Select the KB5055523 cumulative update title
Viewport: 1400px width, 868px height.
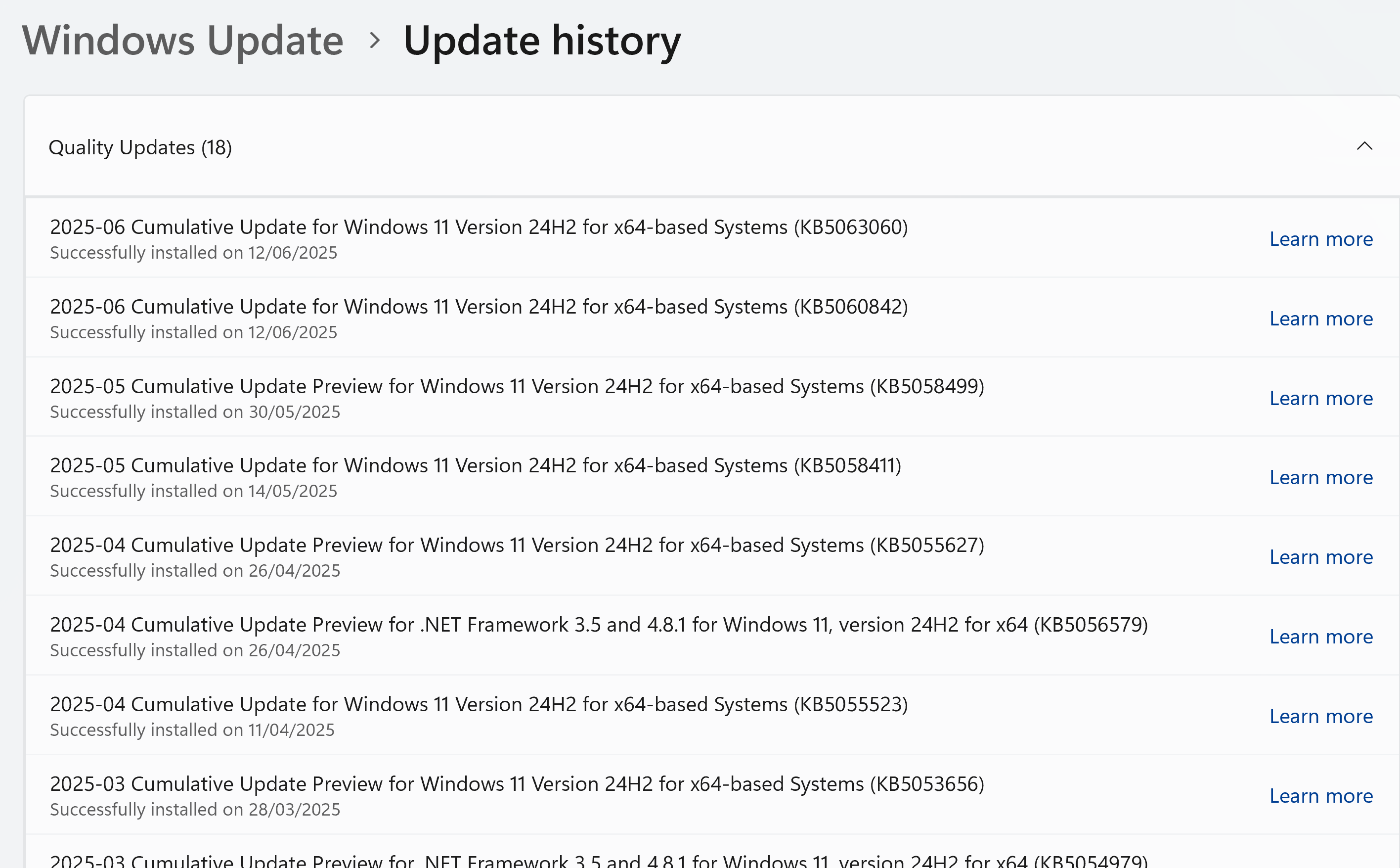pos(479,705)
